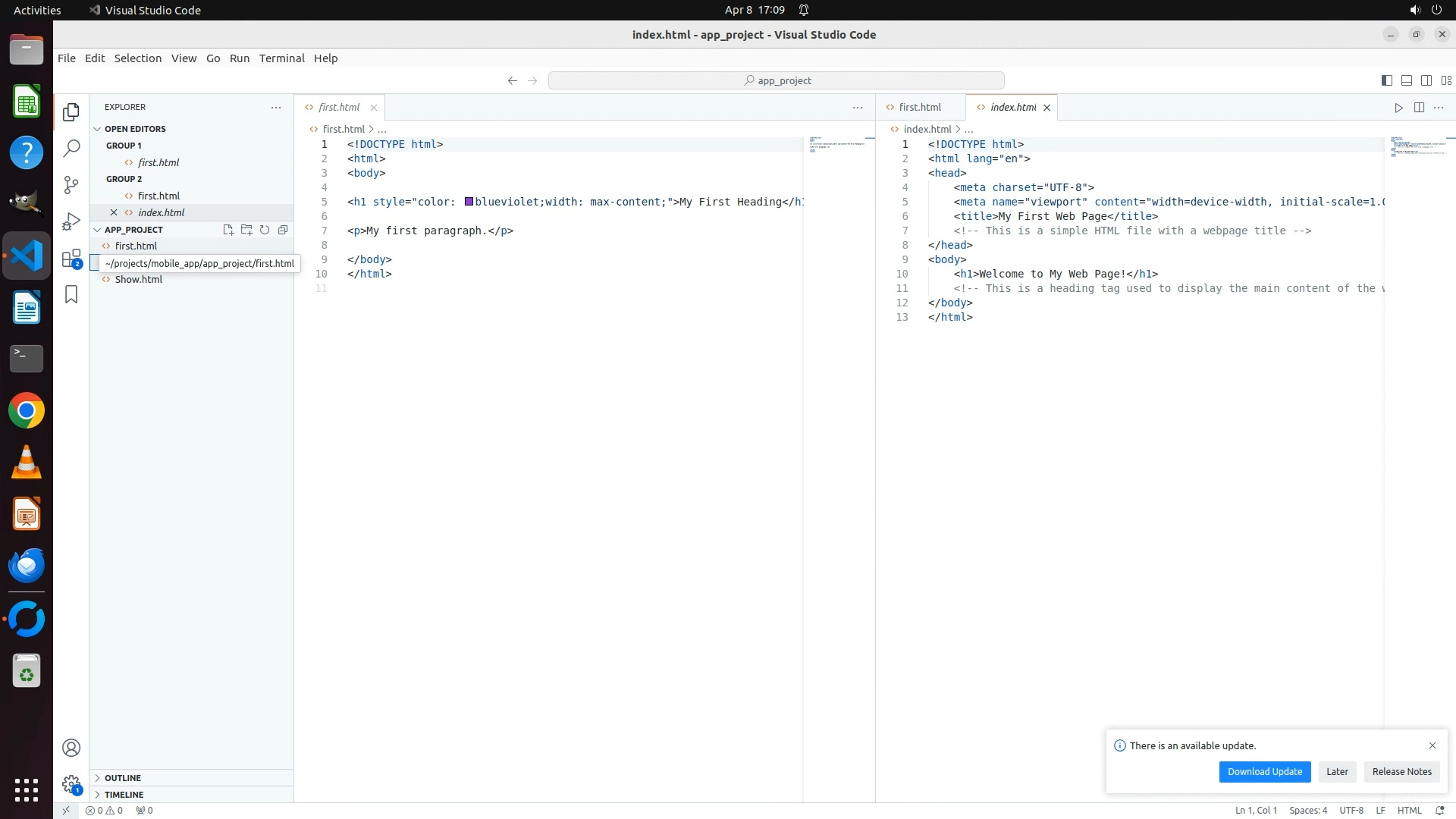Switch to first.html tab in right group
The width and height of the screenshot is (1456, 819).
(919, 108)
